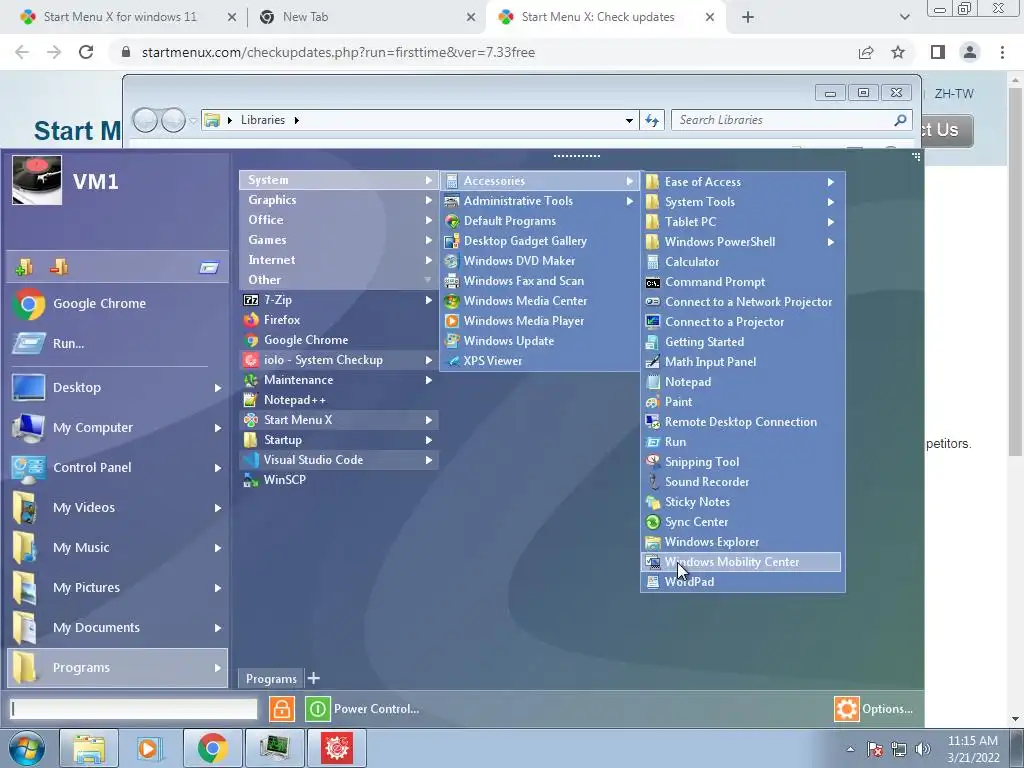Viewport: 1024px width, 768px height.
Task: Launch XPS Viewer
Action: click(539, 361)
